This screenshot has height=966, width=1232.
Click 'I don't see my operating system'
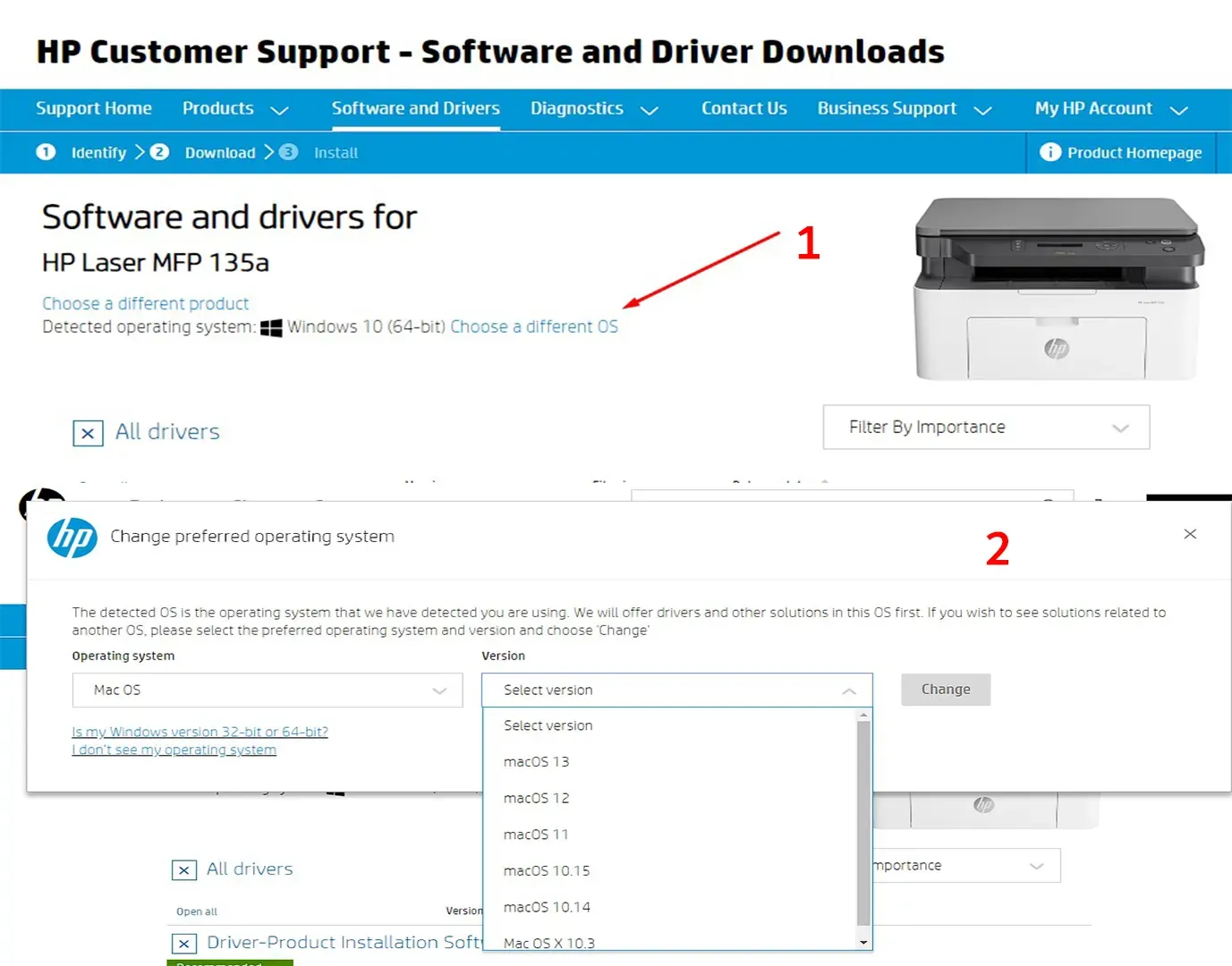[174, 750]
